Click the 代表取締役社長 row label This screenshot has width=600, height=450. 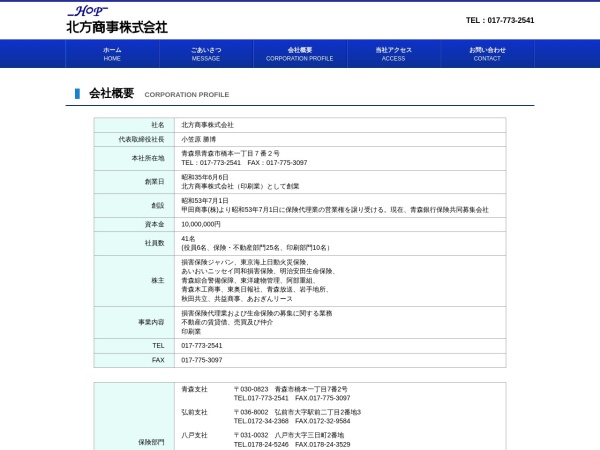pyautogui.click(x=141, y=139)
